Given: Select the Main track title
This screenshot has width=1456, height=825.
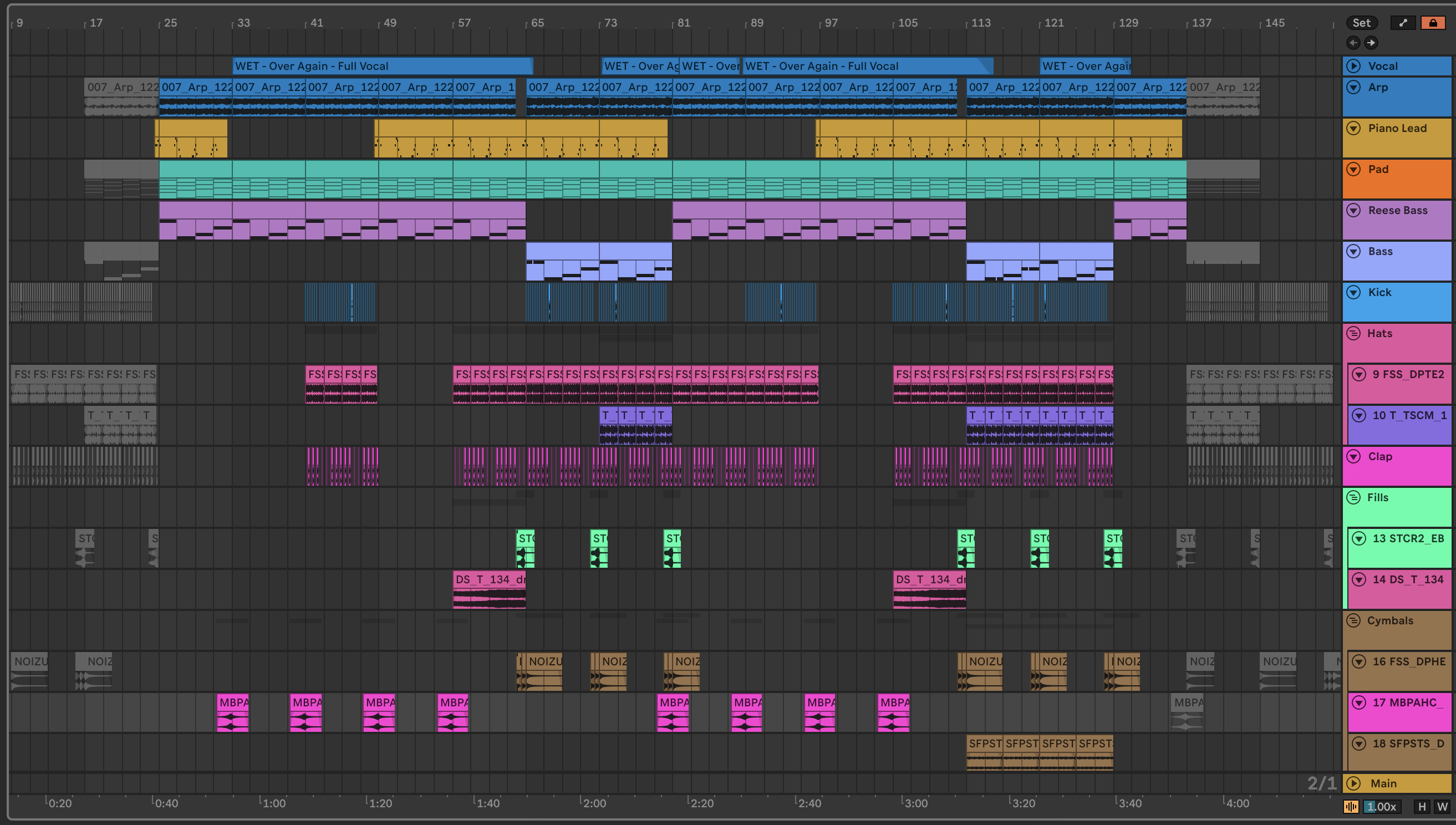Looking at the screenshot, I should pyautogui.click(x=1383, y=783).
